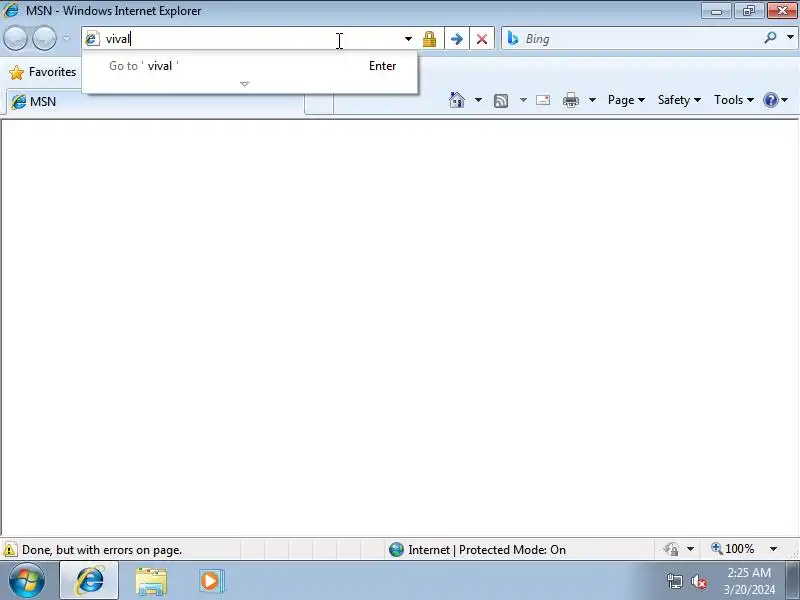Viewport: 800px width, 600px height.
Task: Open the Tools menu
Action: pyautogui.click(x=734, y=100)
